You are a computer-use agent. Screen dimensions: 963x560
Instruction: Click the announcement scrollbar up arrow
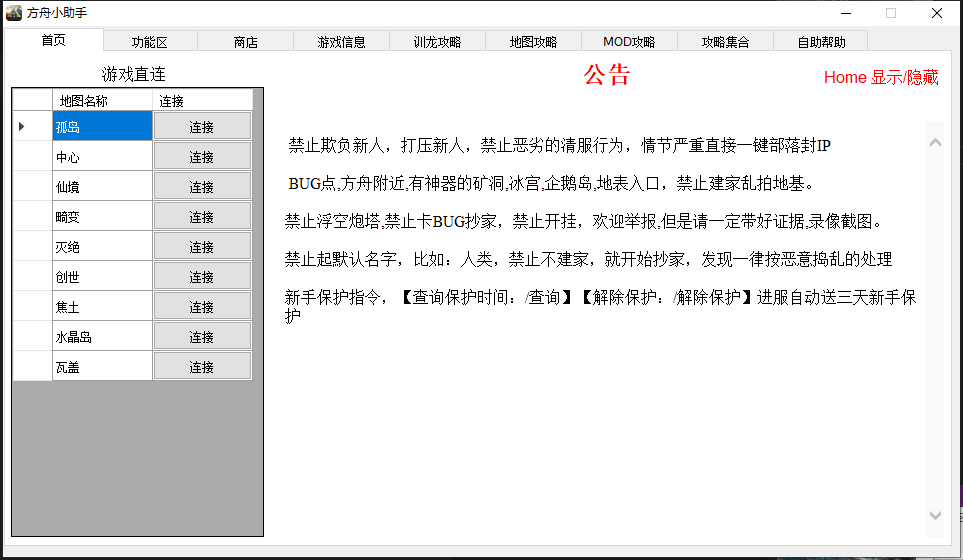coord(935,143)
